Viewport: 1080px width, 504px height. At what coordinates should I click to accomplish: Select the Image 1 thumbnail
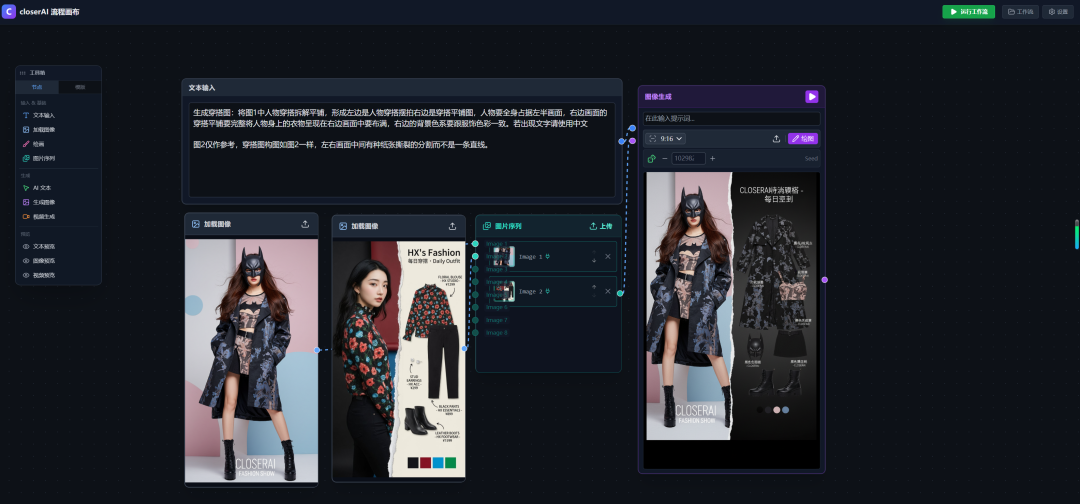(x=503, y=256)
